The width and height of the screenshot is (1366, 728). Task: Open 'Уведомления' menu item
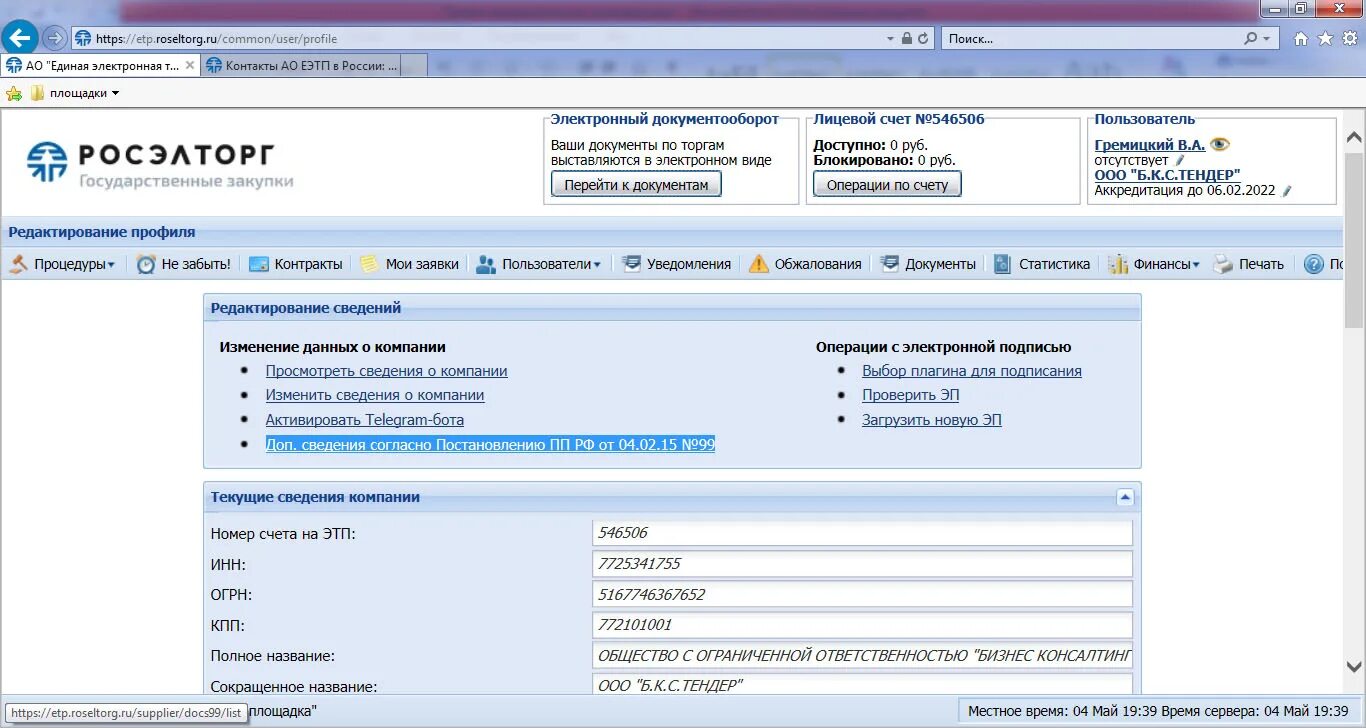coord(688,264)
